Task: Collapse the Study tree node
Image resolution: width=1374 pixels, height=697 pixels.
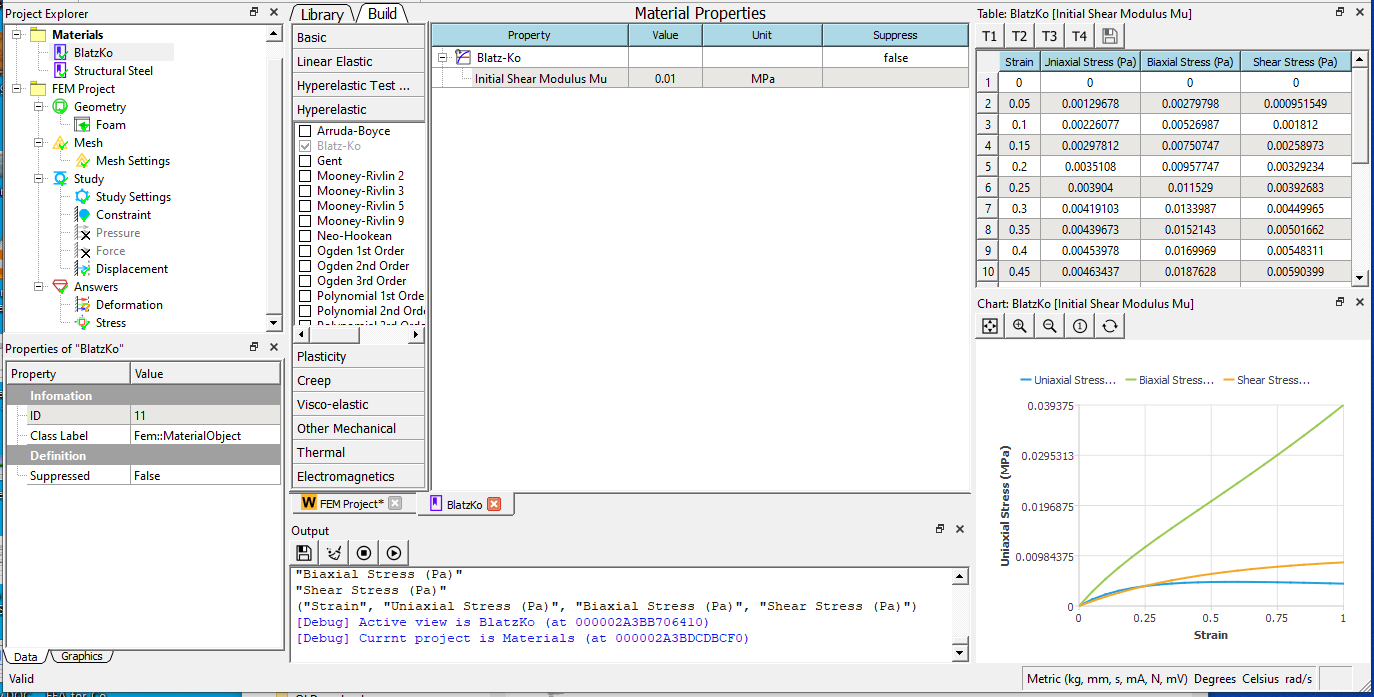Action: click(39, 179)
